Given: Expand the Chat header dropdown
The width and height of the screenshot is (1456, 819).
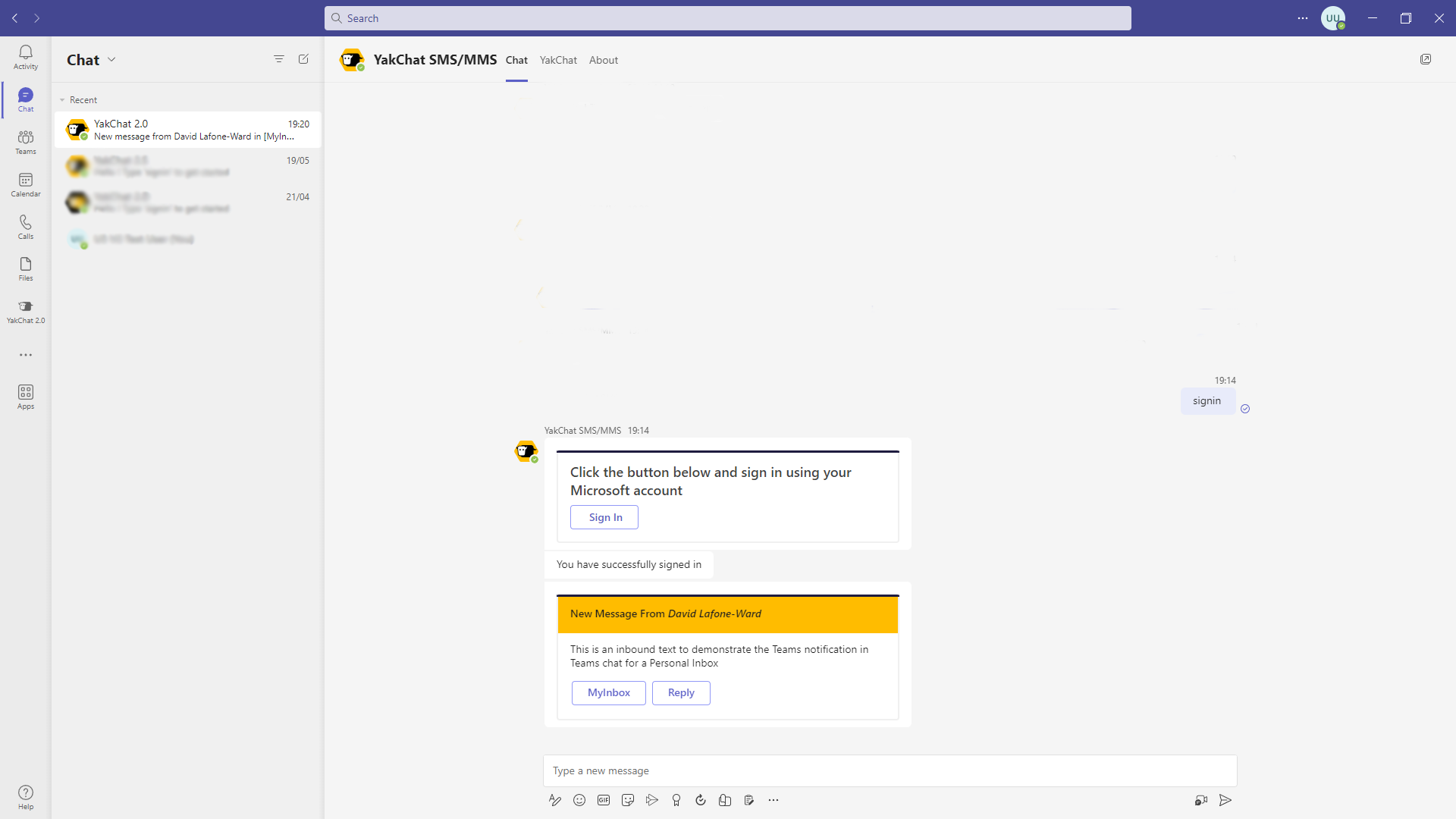Looking at the screenshot, I should pos(111,60).
